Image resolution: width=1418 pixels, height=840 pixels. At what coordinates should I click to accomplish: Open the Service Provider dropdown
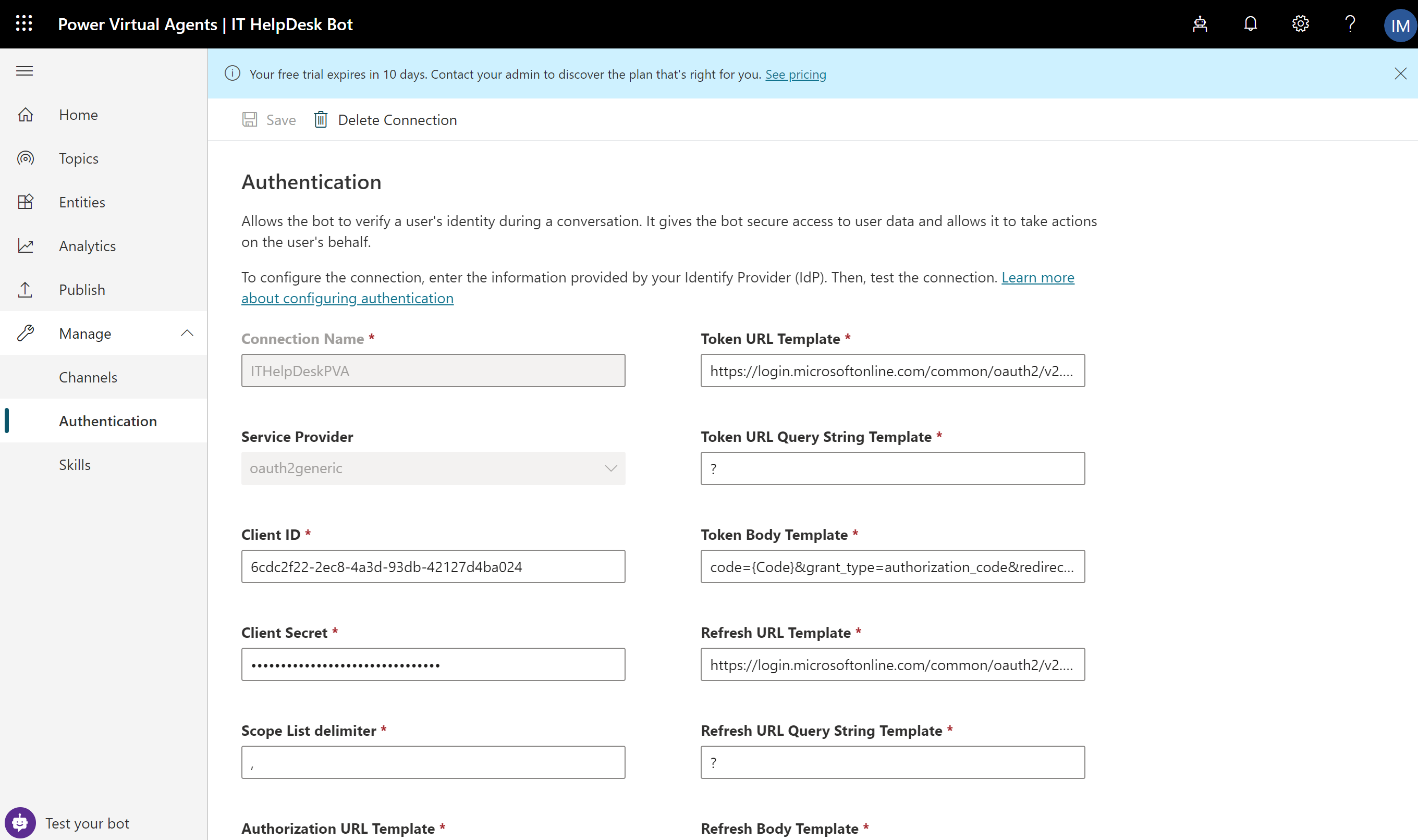tap(433, 468)
